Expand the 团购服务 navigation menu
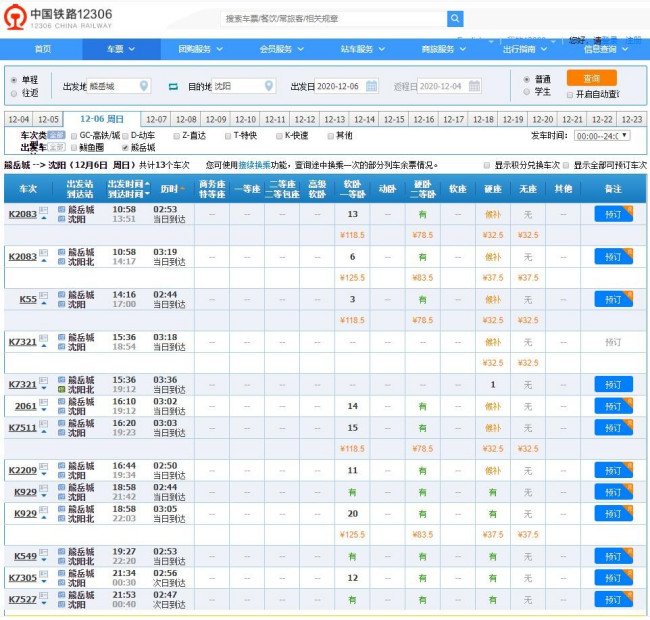The width and height of the screenshot is (650, 620). tap(201, 49)
